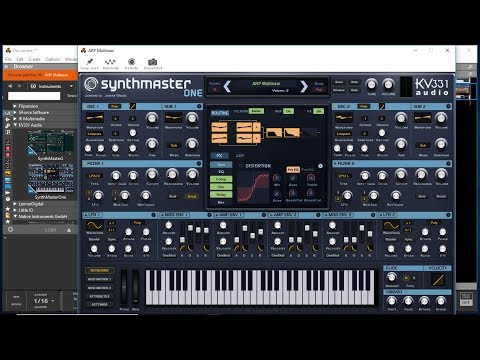Take a Screenshot with the camera icon
480x360 pixels.
153,62
